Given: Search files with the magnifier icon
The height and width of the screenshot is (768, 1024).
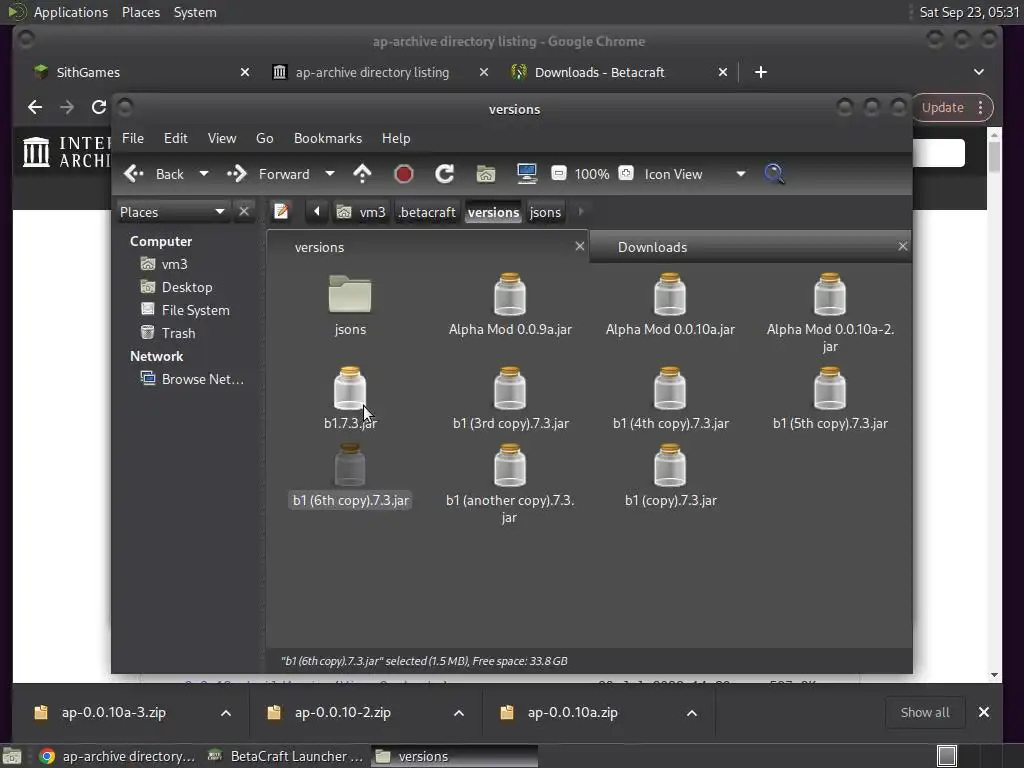Looking at the screenshot, I should click(x=774, y=174).
